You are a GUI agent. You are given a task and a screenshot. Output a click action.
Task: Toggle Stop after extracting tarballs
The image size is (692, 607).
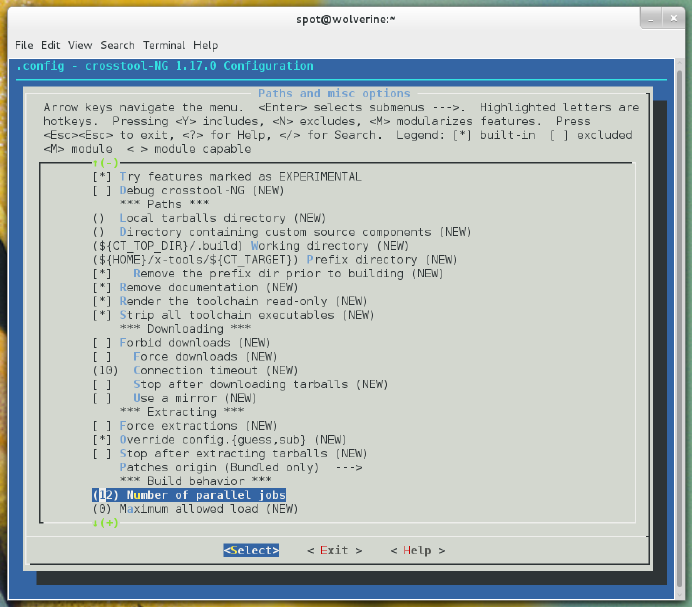[x=230, y=453]
